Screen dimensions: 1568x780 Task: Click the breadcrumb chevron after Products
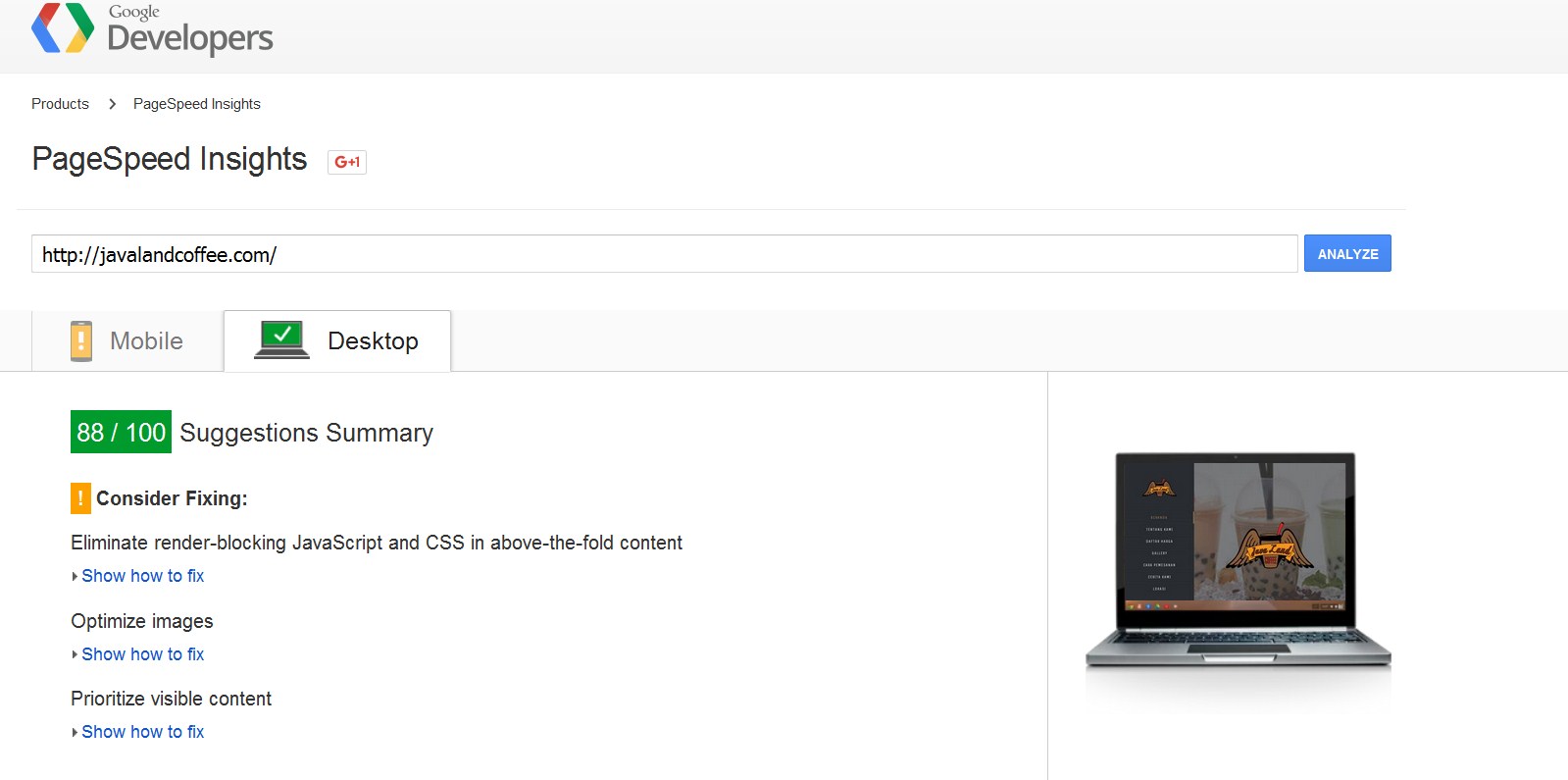point(112,104)
